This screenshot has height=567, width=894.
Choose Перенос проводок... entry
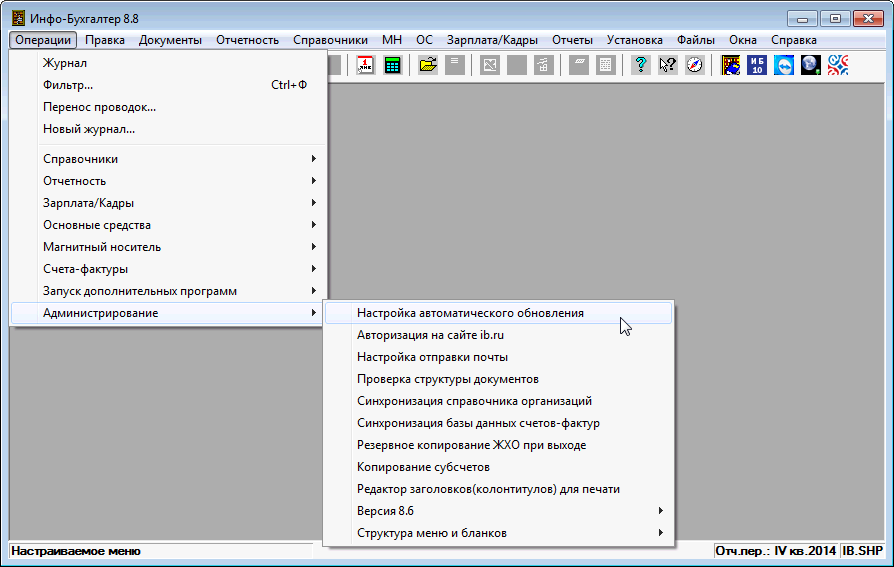(168, 107)
